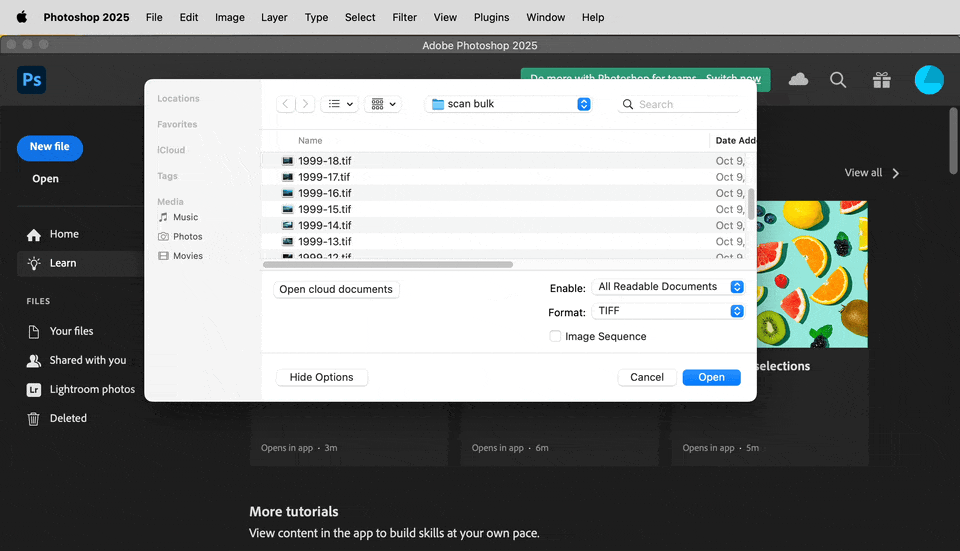Open the Type menu
This screenshot has height=551, width=960.
tap(317, 17)
